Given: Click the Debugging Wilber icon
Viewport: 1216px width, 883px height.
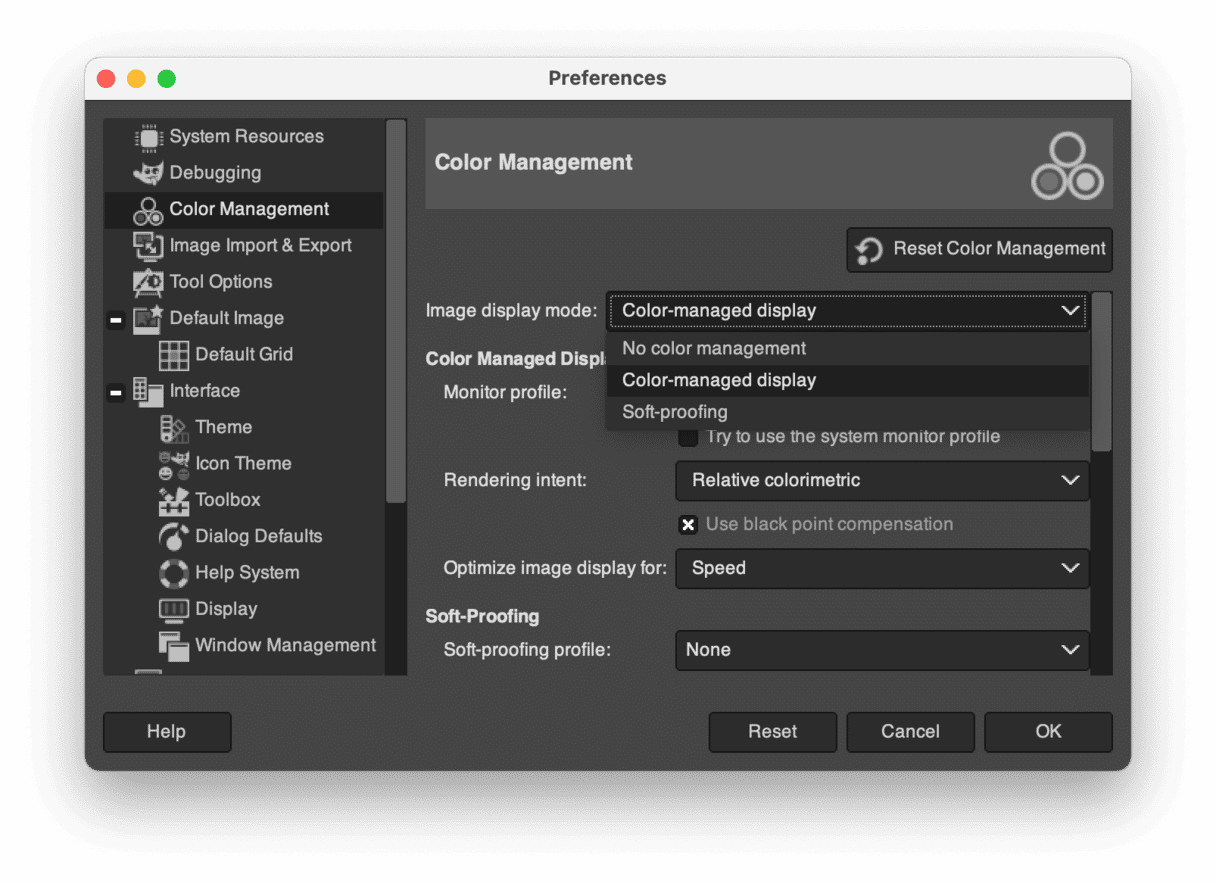Looking at the screenshot, I should [x=148, y=173].
